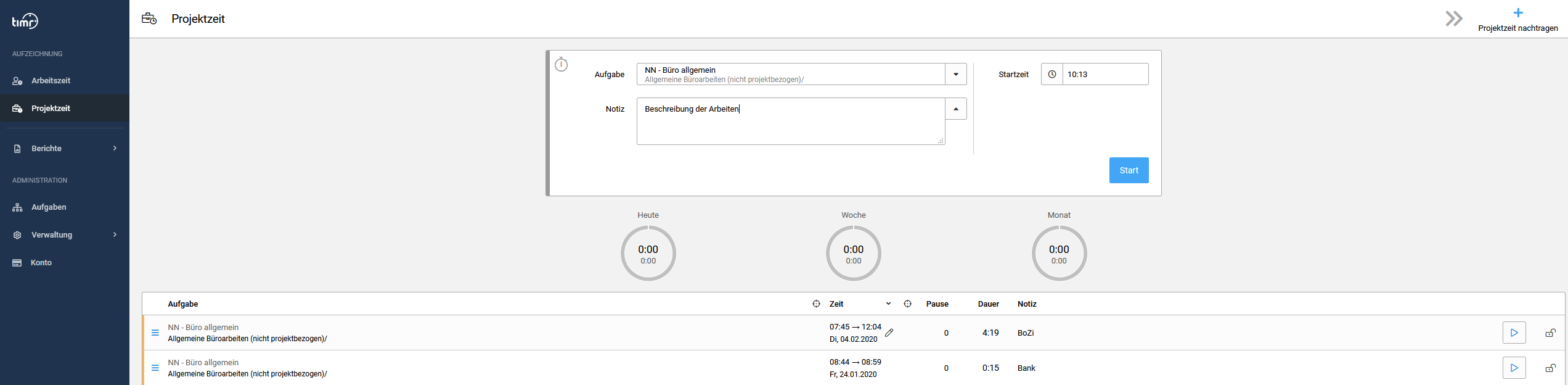Click into the Startzeit field showing 10:13
This screenshot has height=385, width=1568.
tap(1105, 74)
